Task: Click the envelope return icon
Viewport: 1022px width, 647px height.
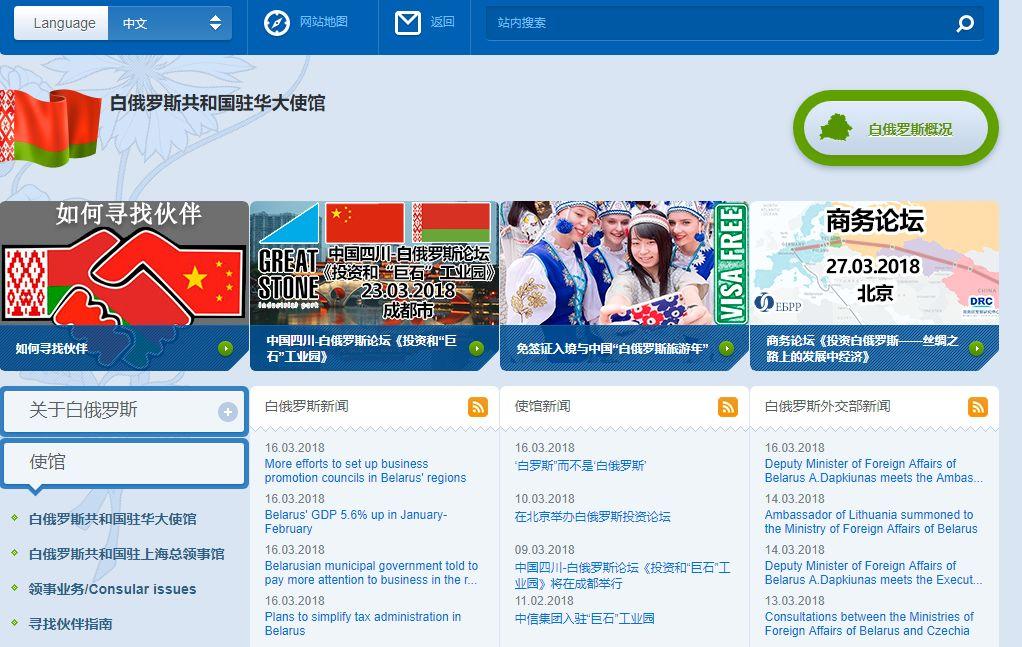Action: click(x=408, y=22)
